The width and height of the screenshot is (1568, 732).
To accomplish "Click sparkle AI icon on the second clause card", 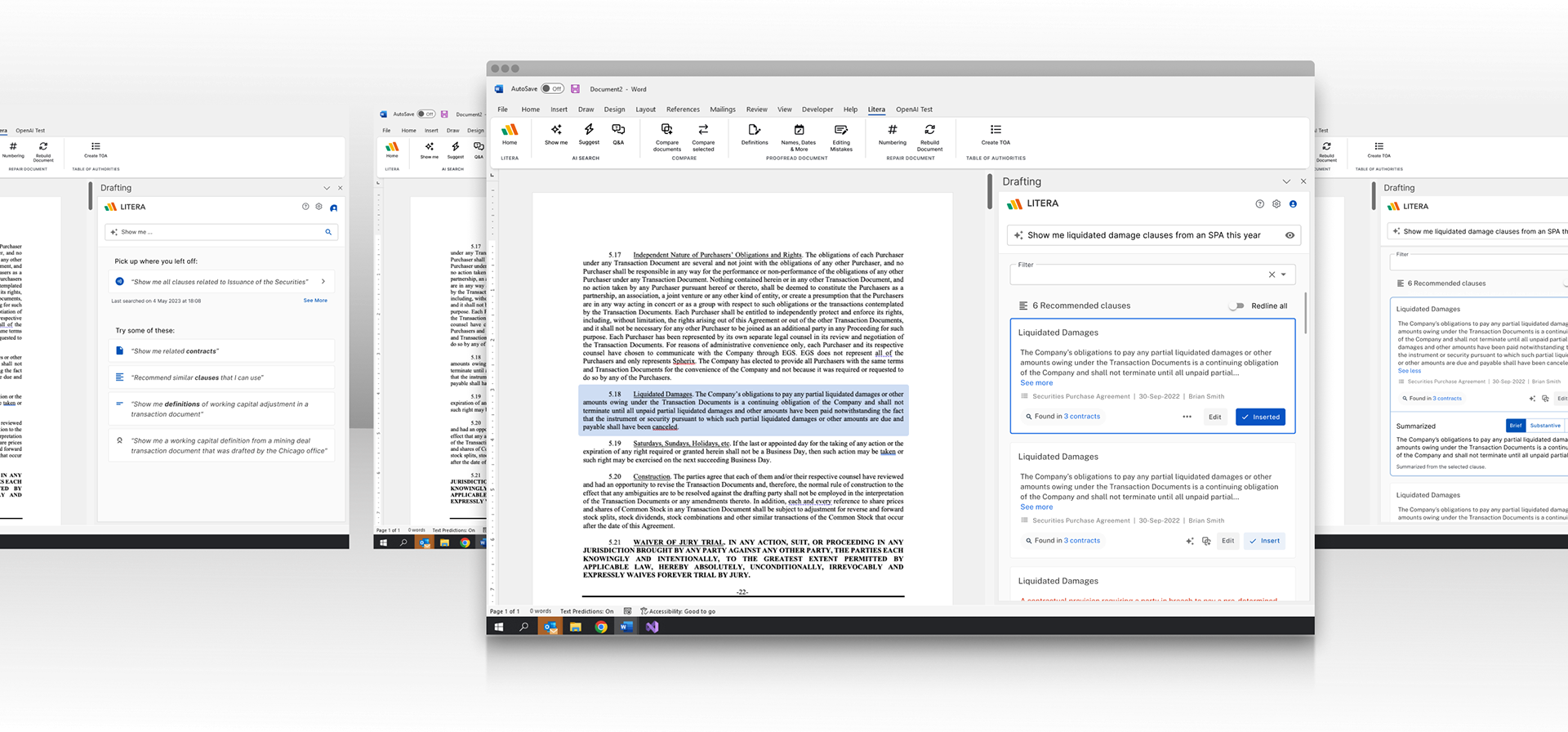I will pyautogui.click(x=1190, y=541).
